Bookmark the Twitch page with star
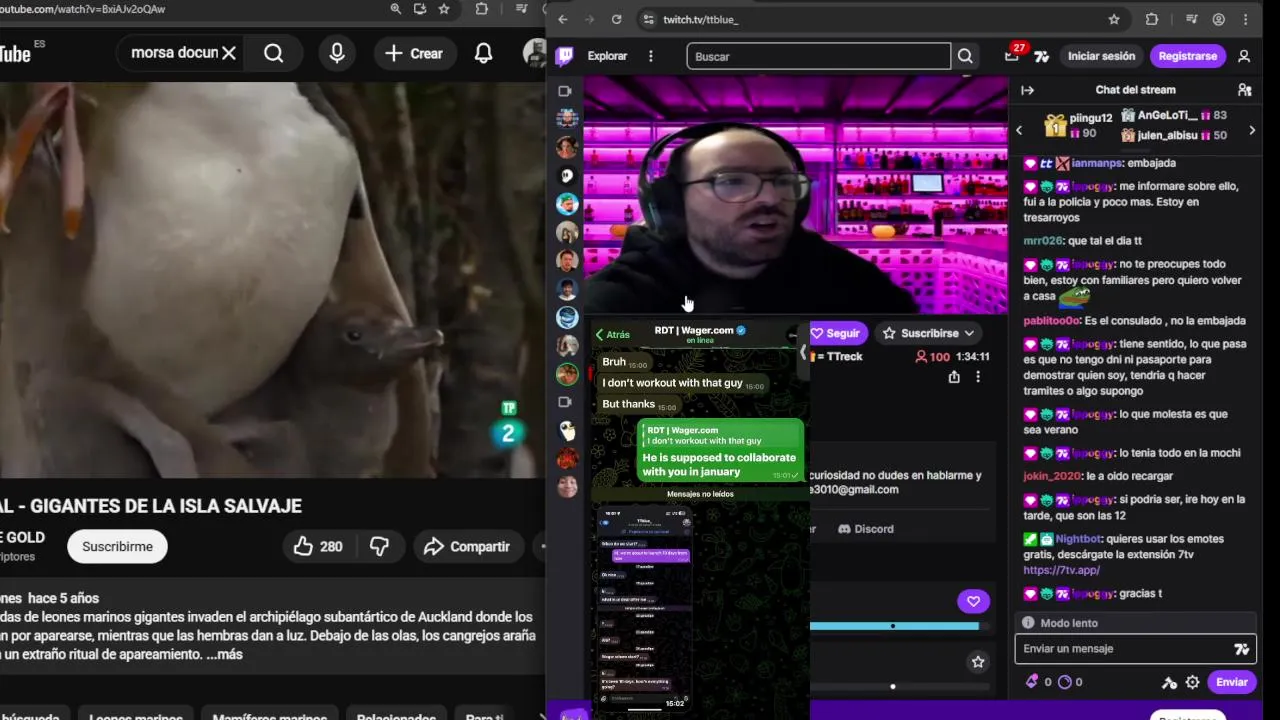Viewport: 1280px width, 720px height. [1114, 19]
